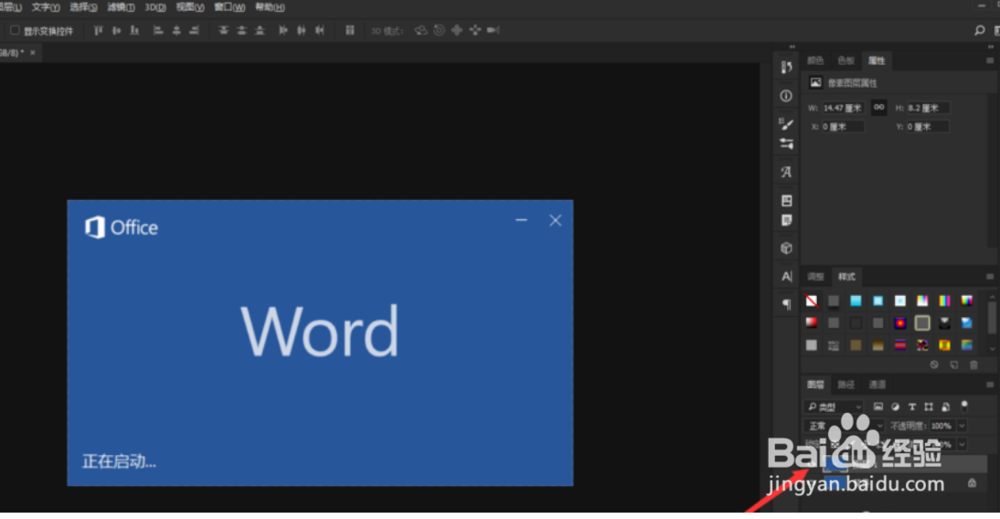
Task: Filter layers by pixel layer icon
Action: tap(878, 407)
